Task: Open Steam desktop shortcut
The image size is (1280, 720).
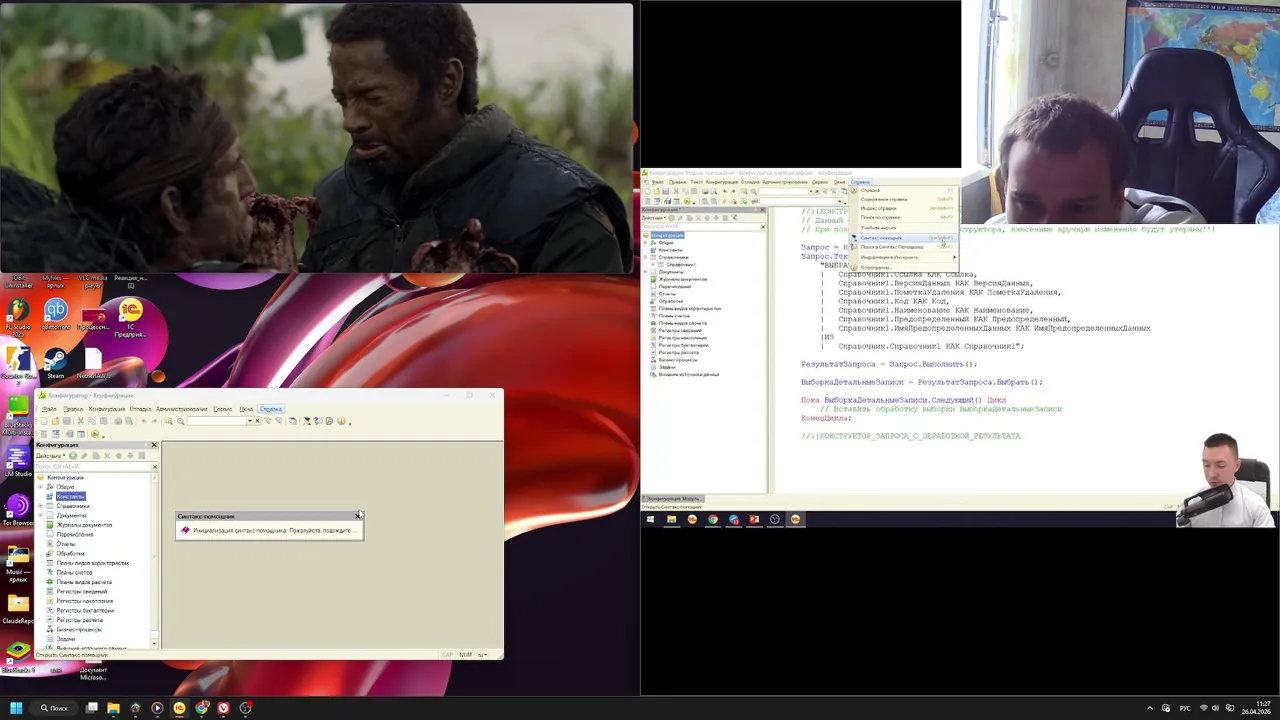Action: 56,364
